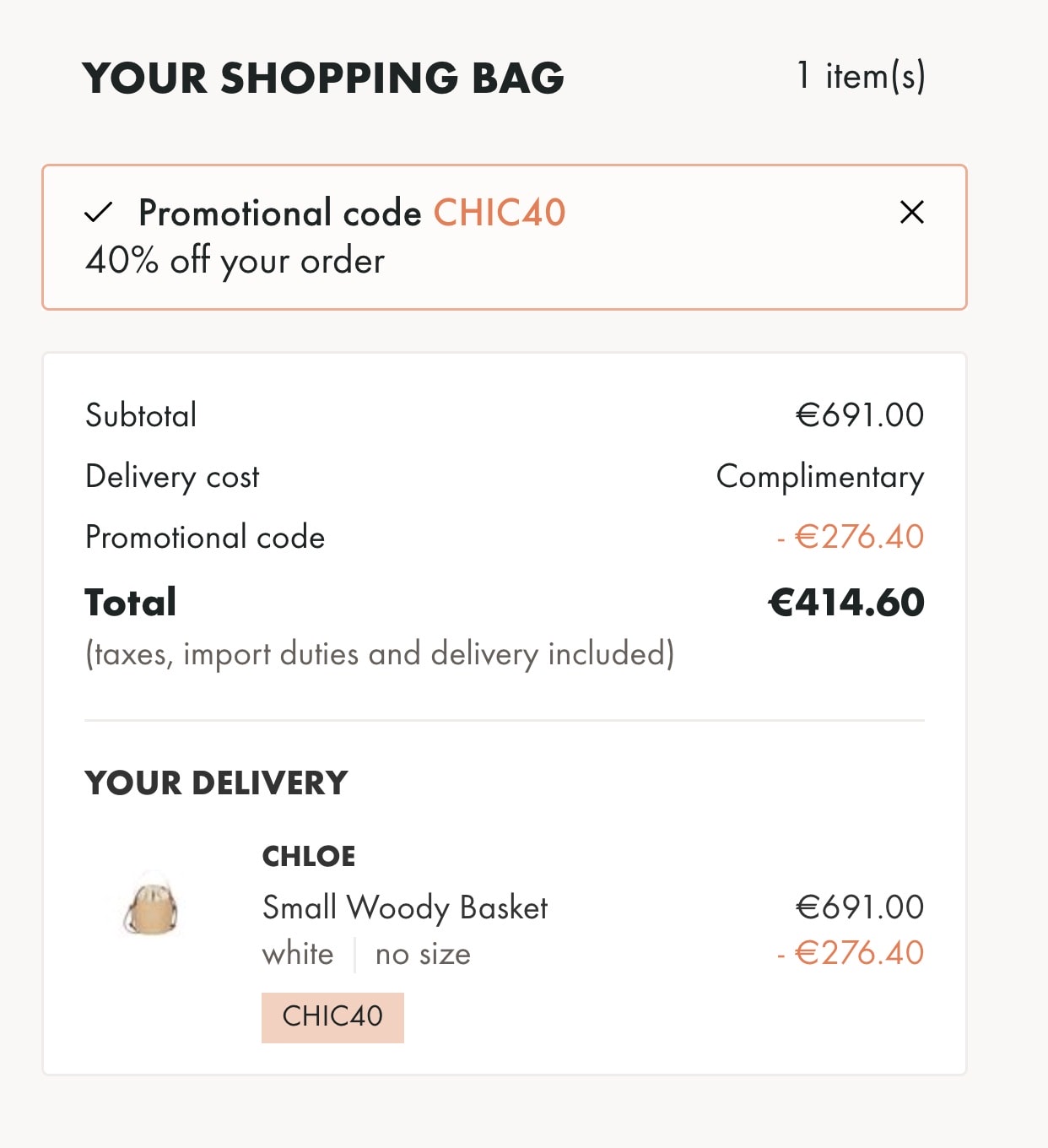Screen dimensions: 1048x1148
Task: Click the YOUR SHOPPING BAG heading
Action: coord(323,78)
